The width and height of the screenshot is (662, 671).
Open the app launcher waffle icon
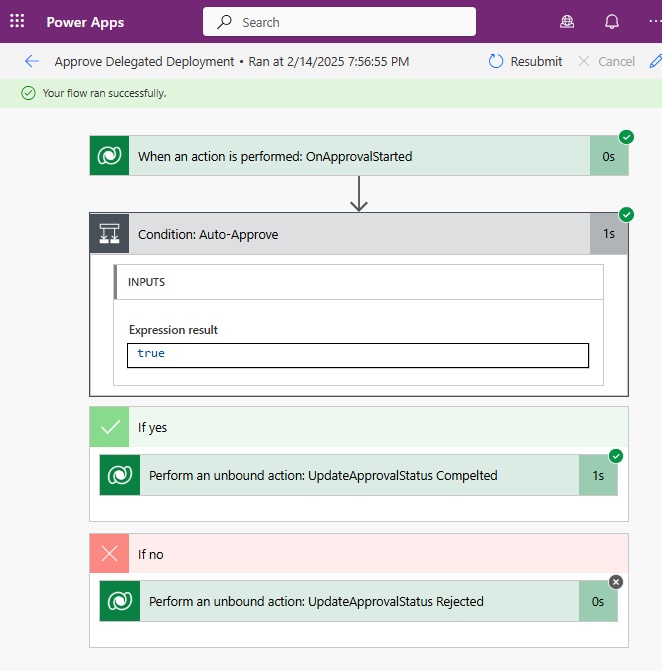[x=17, y=21]
